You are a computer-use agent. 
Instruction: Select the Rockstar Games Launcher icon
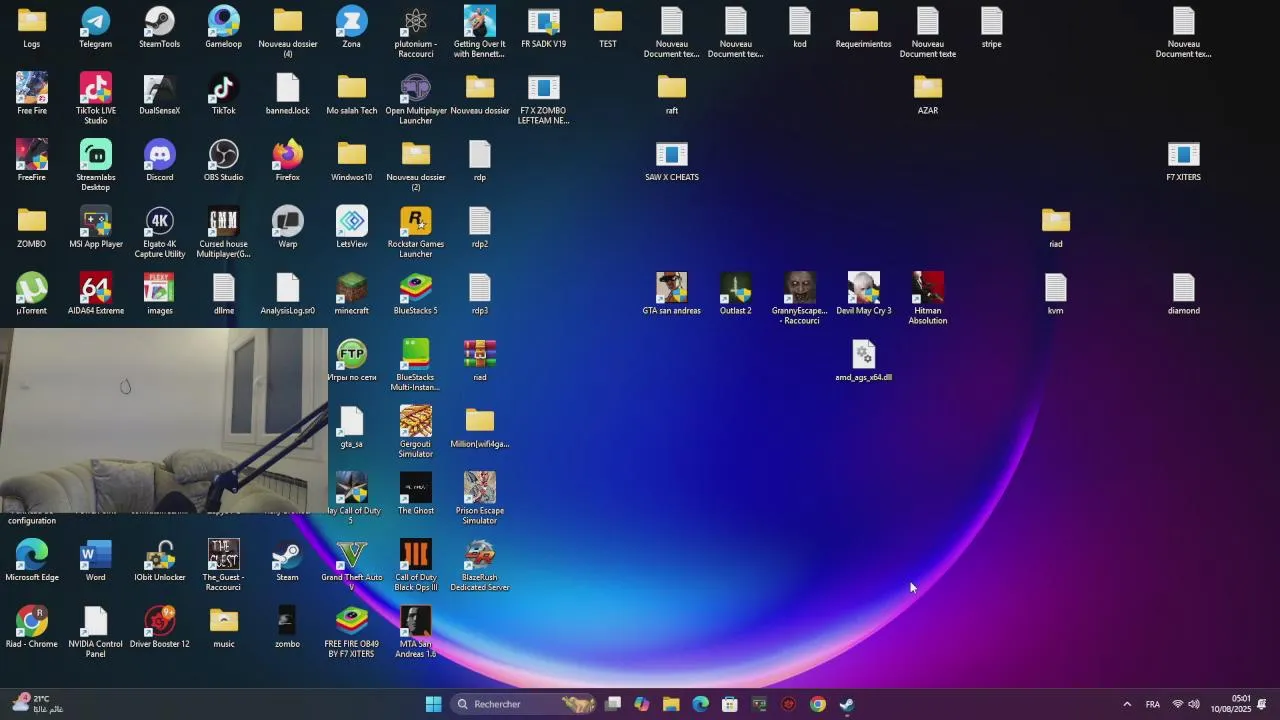click(416, 232)
